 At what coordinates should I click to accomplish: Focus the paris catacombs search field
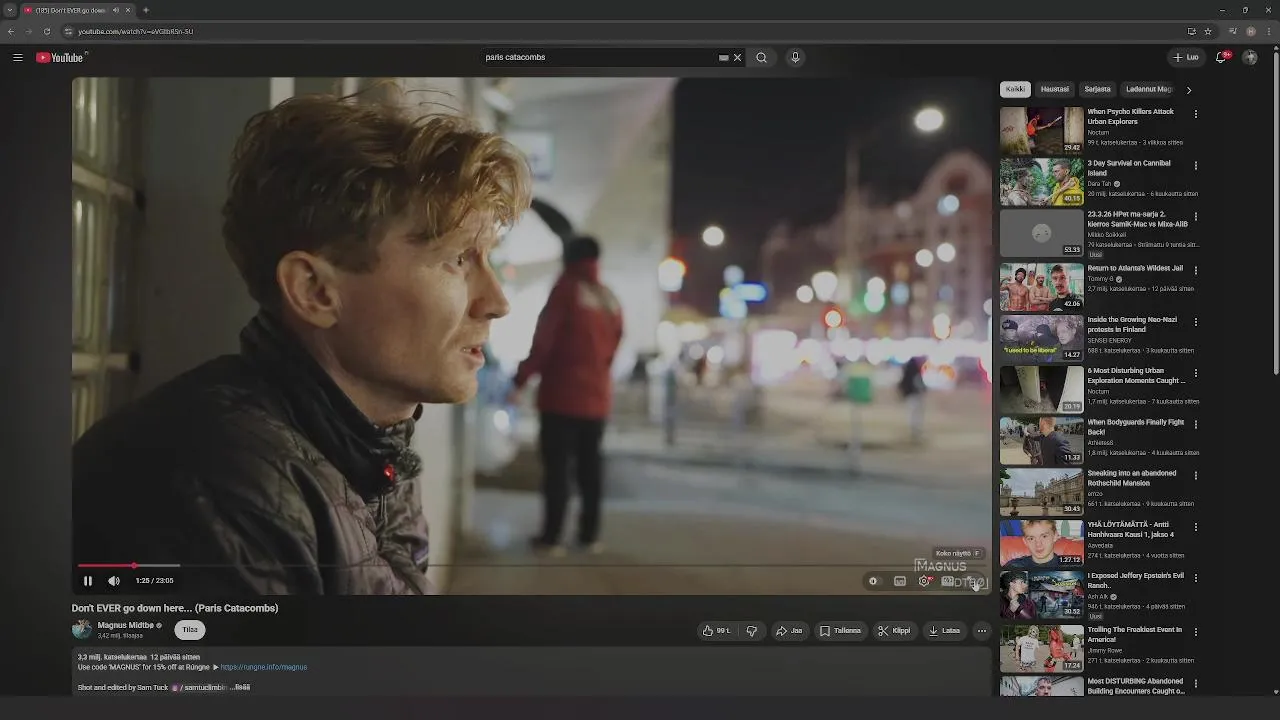[600, 58]
